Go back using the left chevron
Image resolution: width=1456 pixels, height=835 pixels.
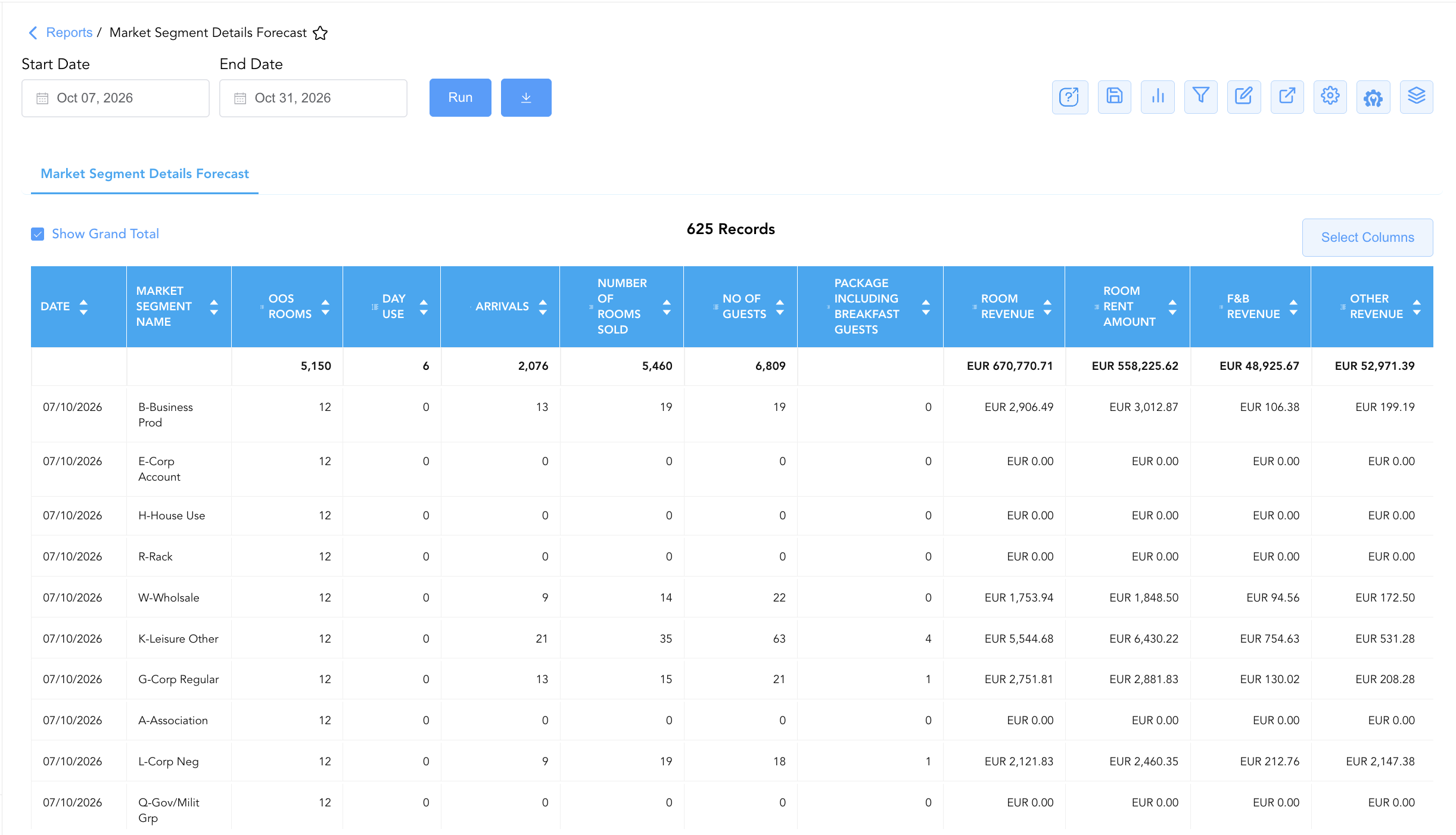(x=33, y=33)
